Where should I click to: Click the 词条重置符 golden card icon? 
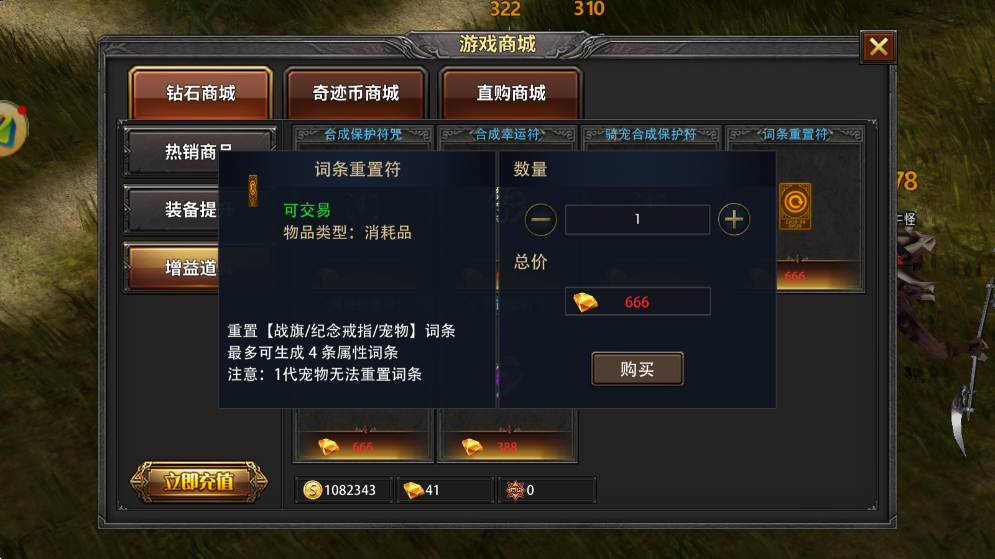point(795,206)
